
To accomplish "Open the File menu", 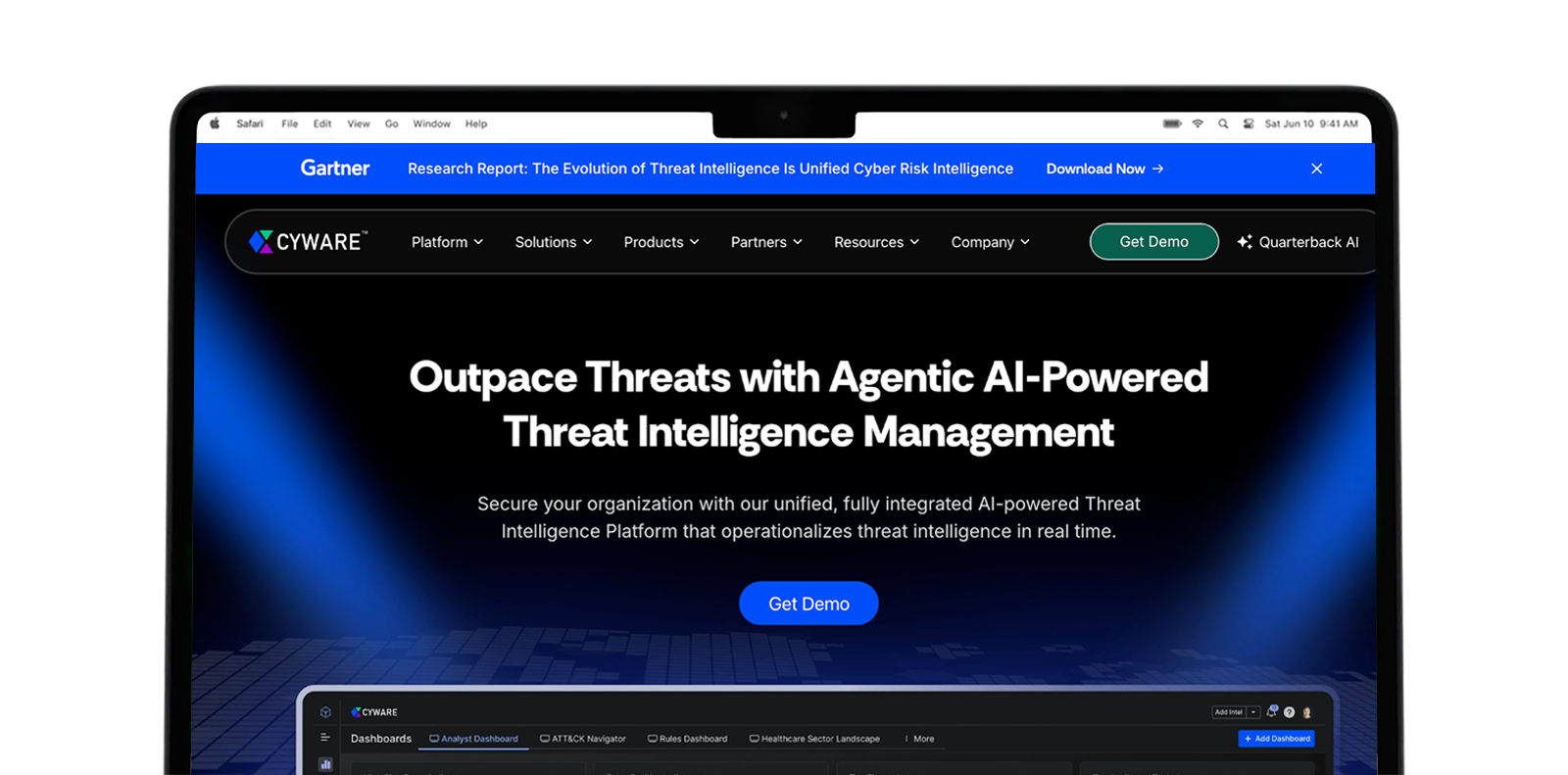I will 290,123.
